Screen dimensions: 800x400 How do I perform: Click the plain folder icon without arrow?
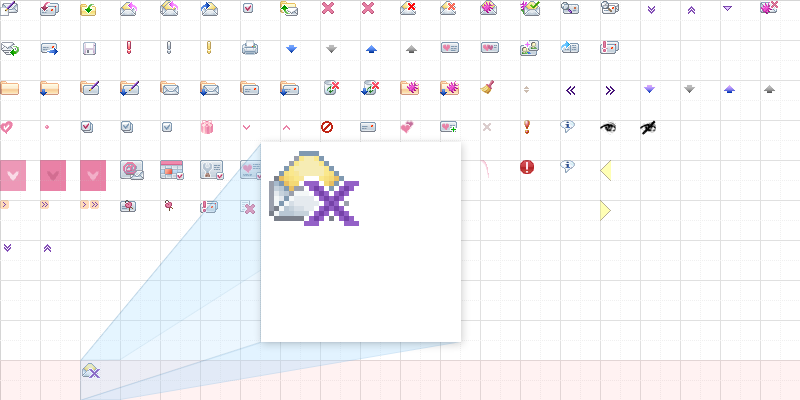tap(10, 89)
